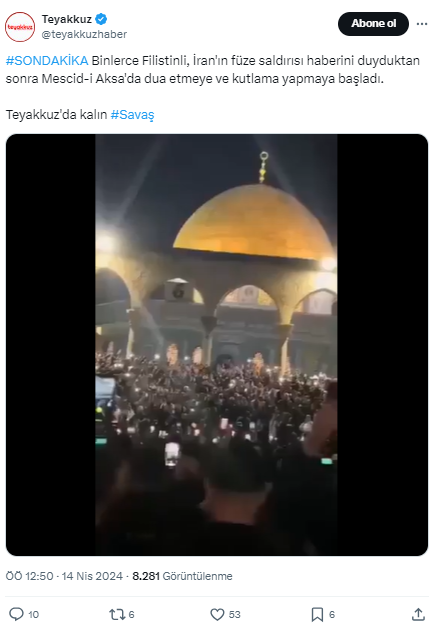Subscribe with the Abone ol button
This screenshot has height=628, width=438.
(374, 24)
